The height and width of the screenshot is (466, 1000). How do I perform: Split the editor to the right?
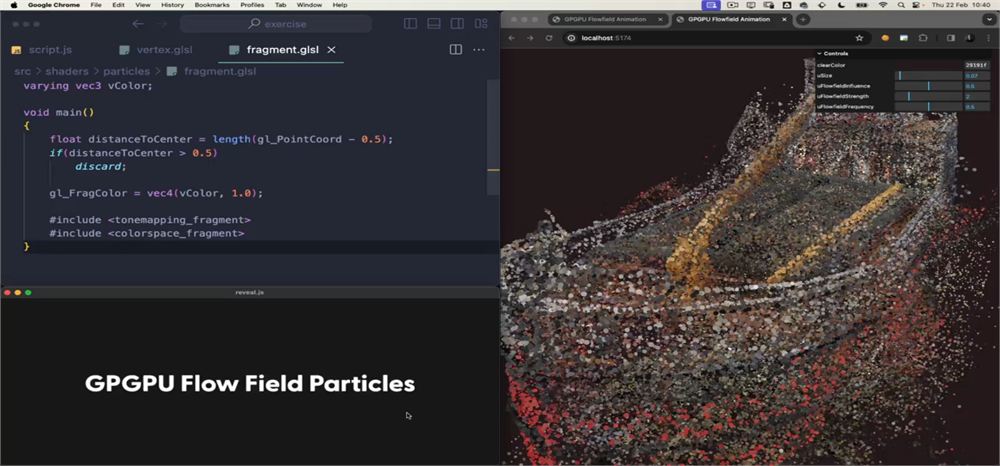pyautogui.click(x=455, y=50)
